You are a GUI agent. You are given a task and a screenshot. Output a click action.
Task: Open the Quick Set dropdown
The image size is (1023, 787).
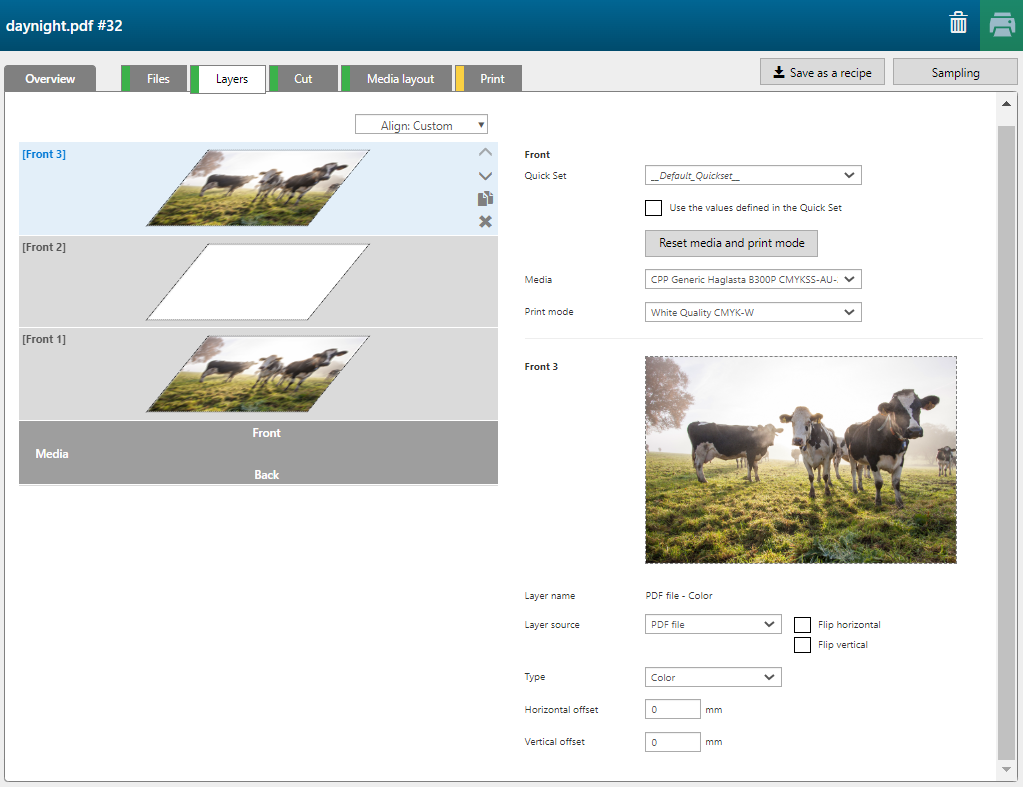point(753,176)
